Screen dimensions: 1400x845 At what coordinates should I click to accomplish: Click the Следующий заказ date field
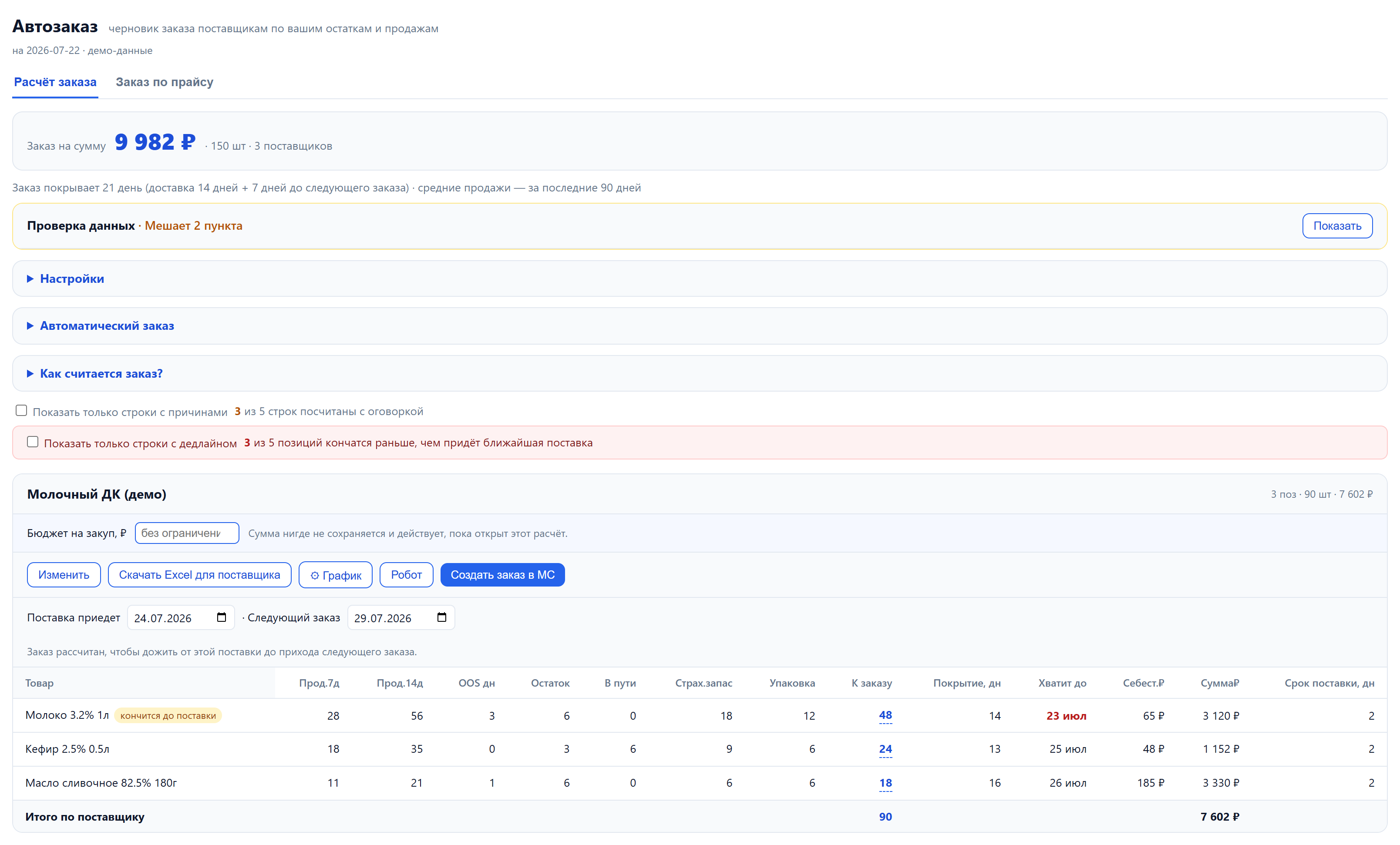(x=401, y=617)
